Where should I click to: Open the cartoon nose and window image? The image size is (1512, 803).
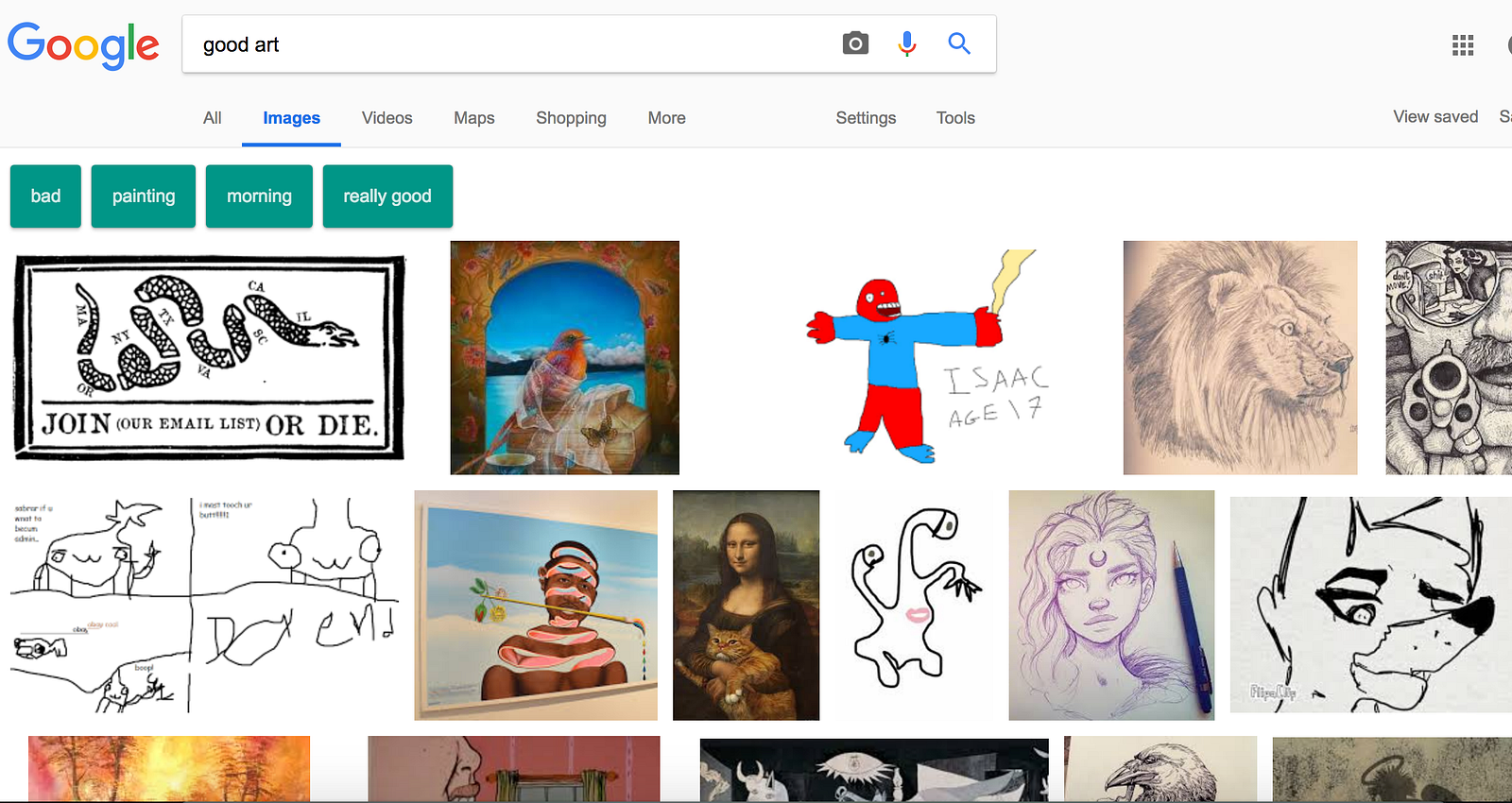[x=514, y=769]
